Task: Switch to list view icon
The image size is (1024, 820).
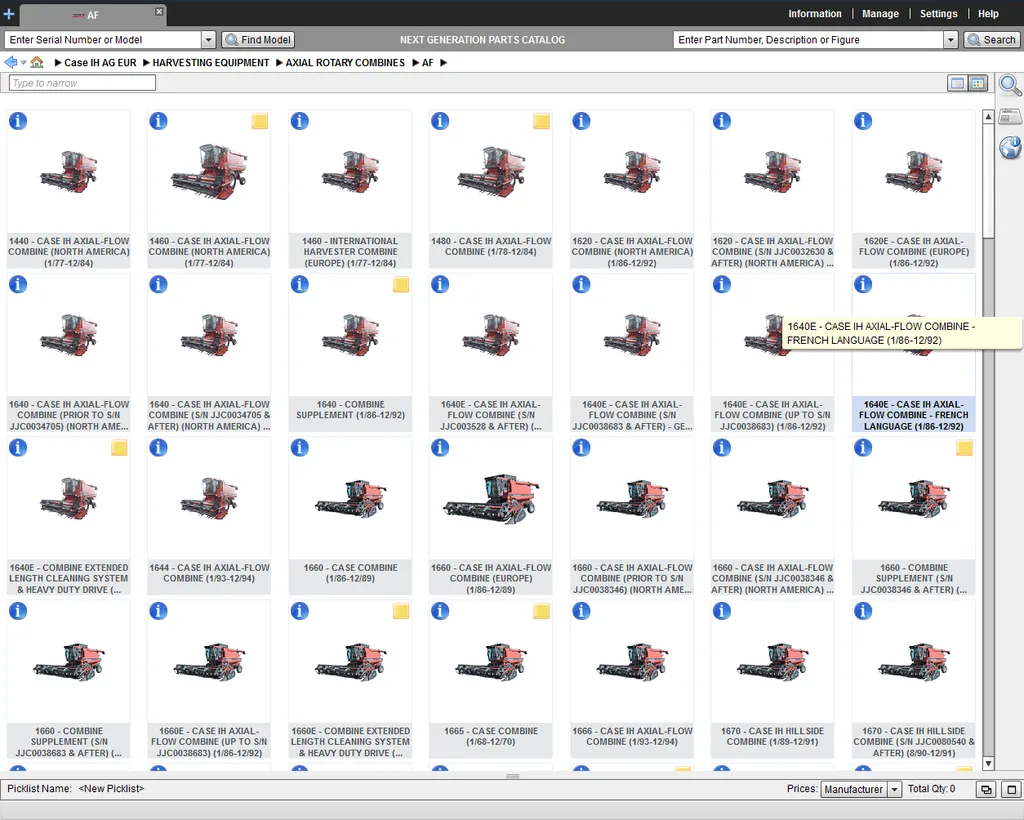Action: (957, 83)
